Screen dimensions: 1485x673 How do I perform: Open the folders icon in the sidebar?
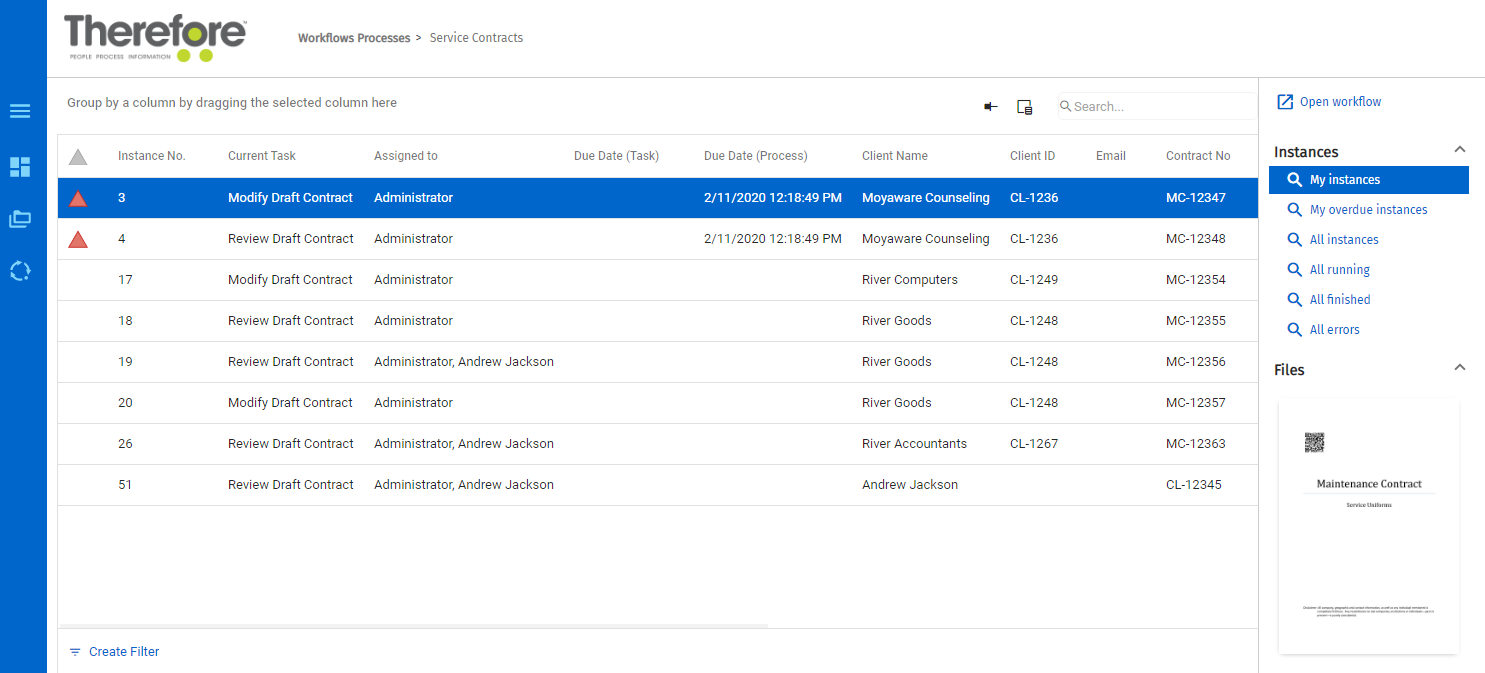(20, 219)
